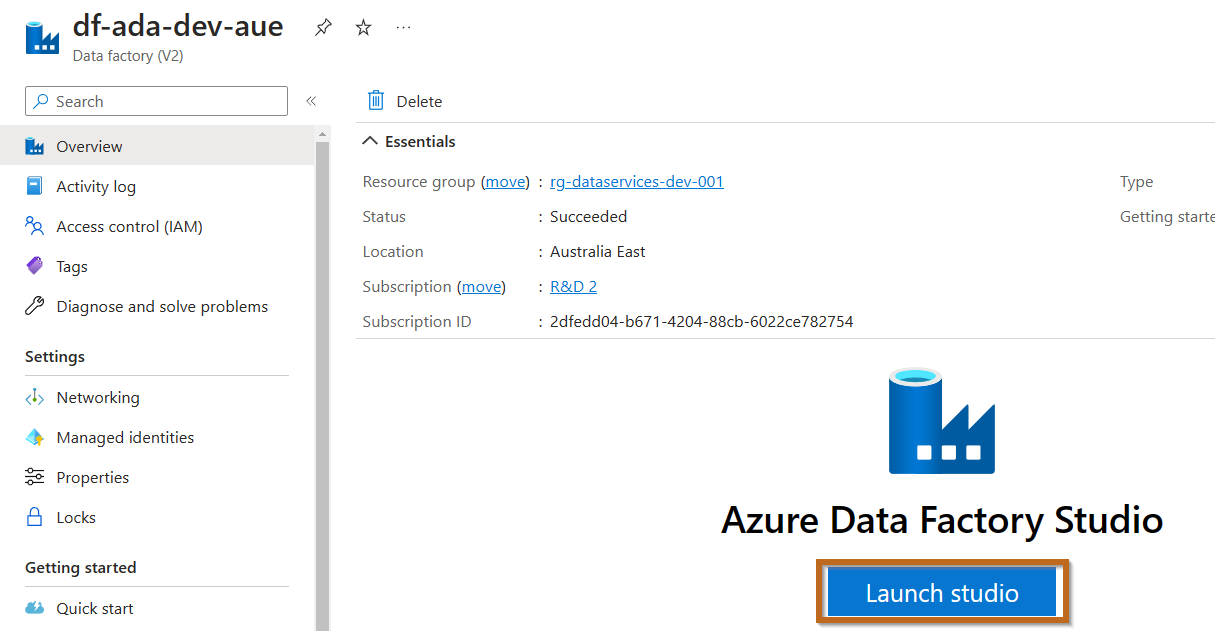Click the Quick start cloud icon
The height and width of the screenshot is (631, 1215).
(x=35, y=608)
